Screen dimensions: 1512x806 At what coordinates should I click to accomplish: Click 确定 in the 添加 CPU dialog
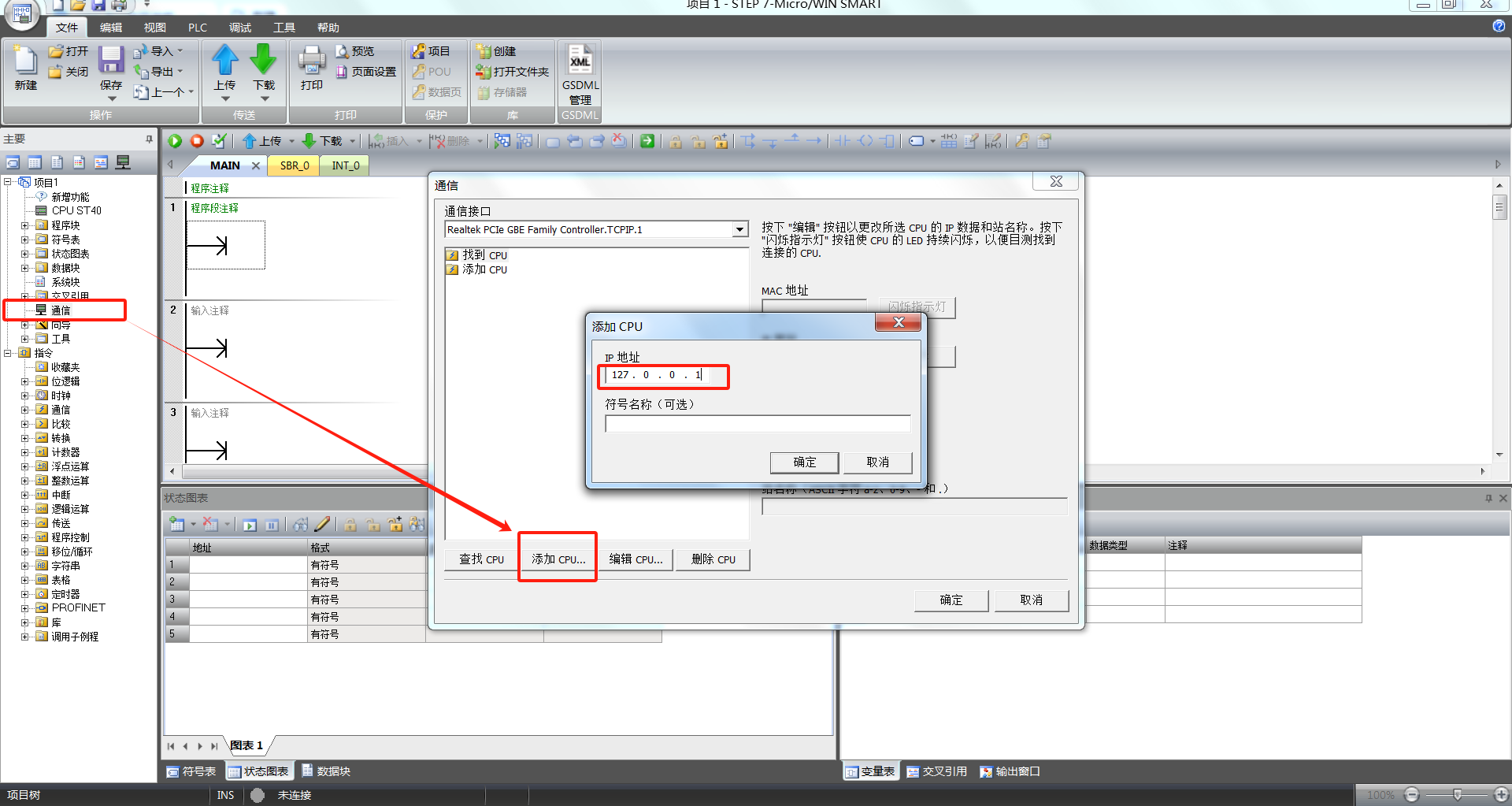pyautogui.click(x=804, y=462)
